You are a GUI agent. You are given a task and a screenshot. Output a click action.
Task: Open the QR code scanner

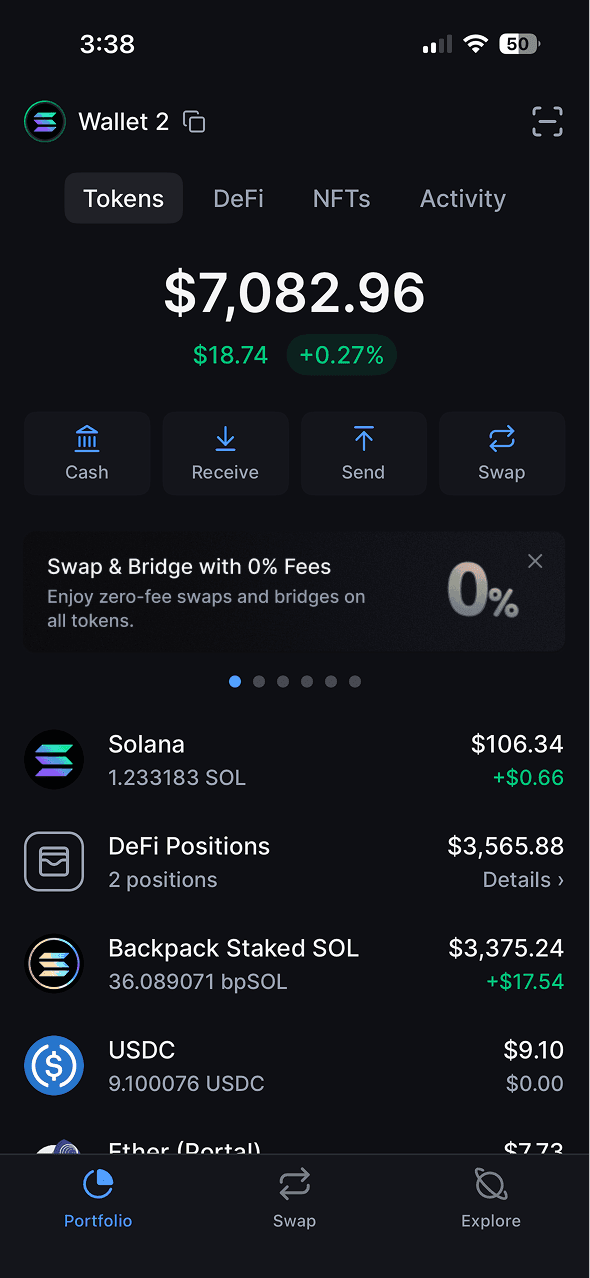pos(547,121)
